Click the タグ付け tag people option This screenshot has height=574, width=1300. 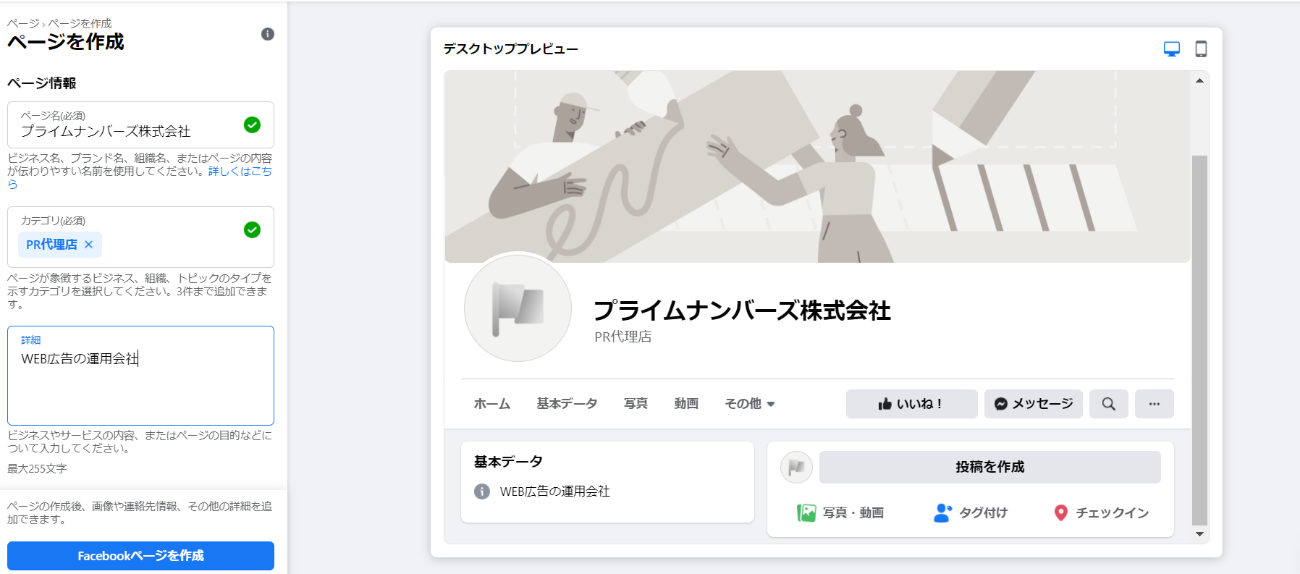(970, 513)
